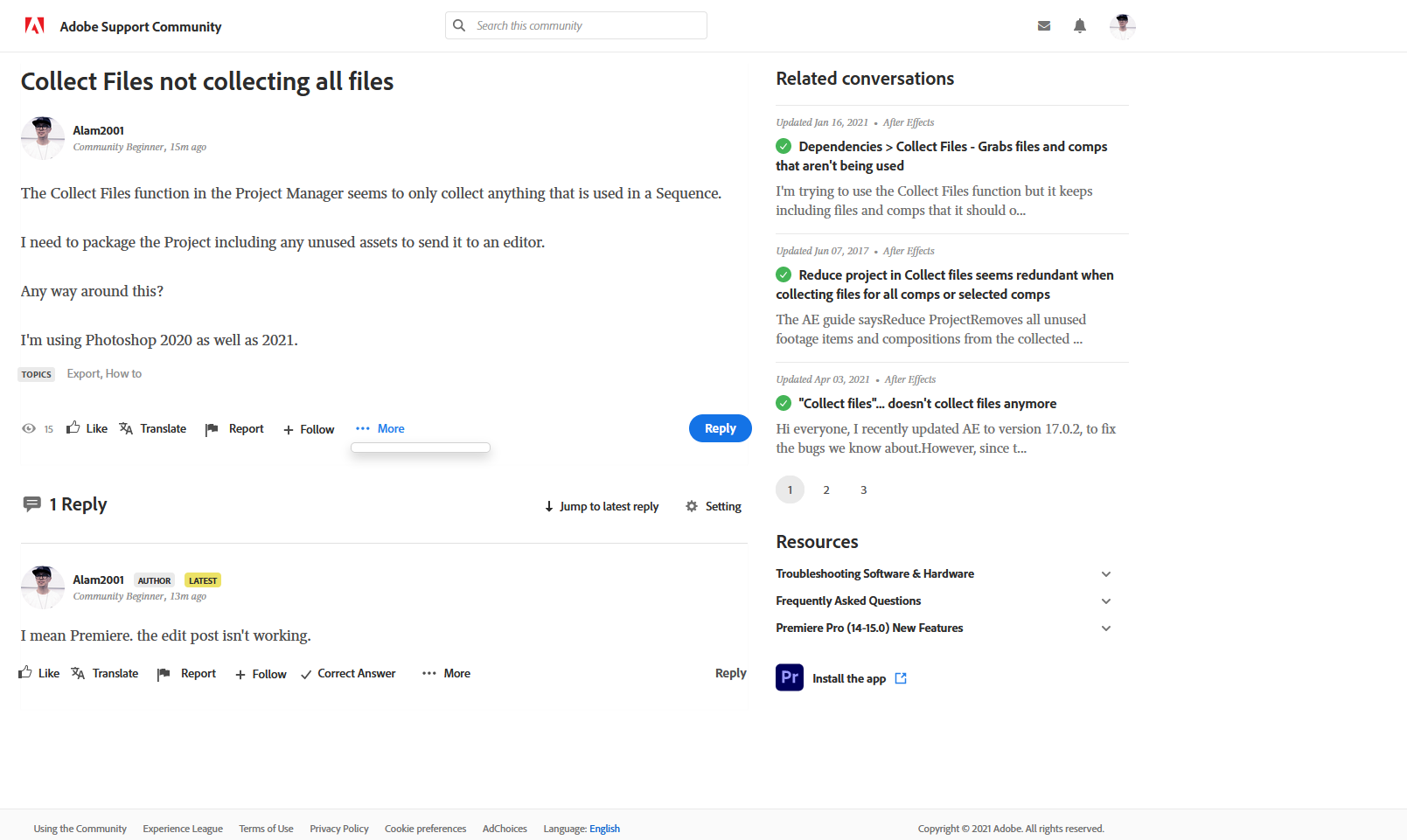Open the Install the app external link icon
Viewport: 1407px width, 840px height.
[x=902, y=677]
